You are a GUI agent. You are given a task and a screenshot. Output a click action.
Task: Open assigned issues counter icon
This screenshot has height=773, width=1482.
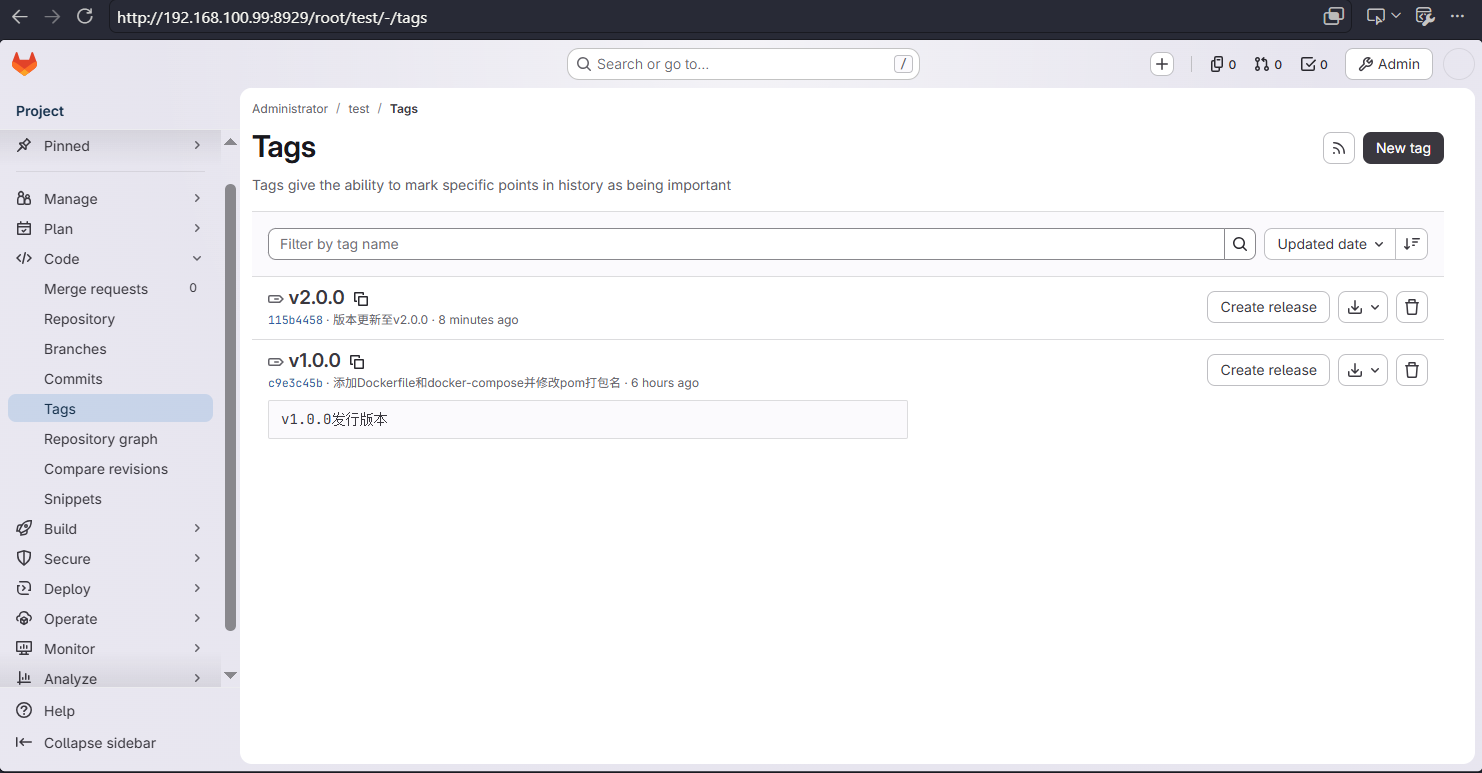pyautogui.click(x=1223, y=64)
